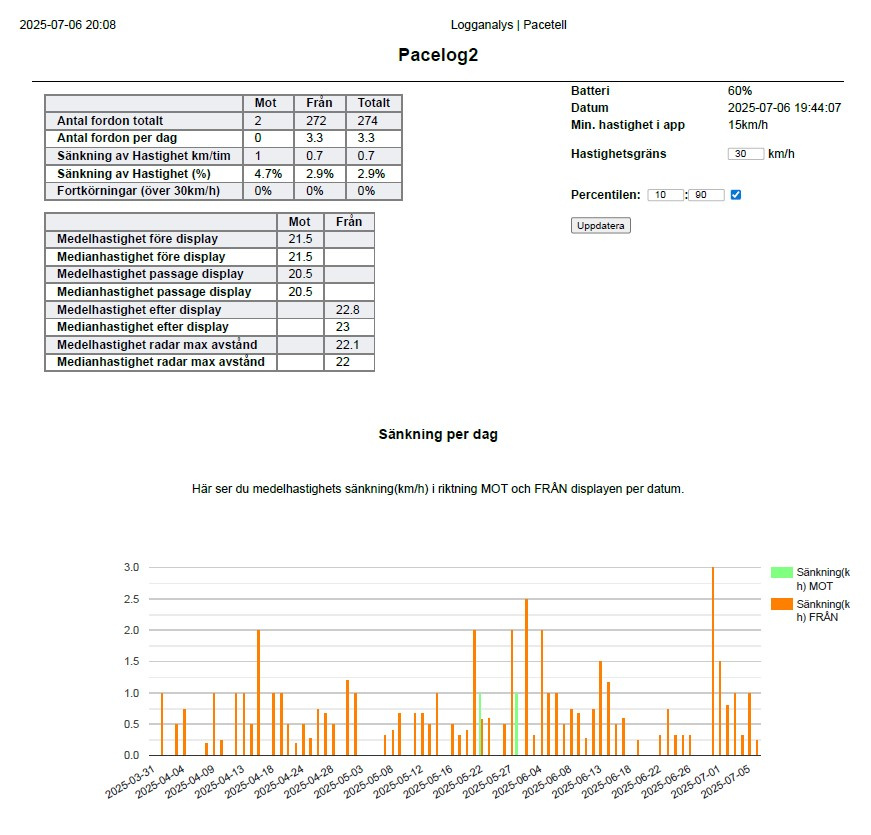Viewport: 871px width, 835px height.
Task: Select the Batteri value 60%
Action: pyautogui.click(x=739, y=91)
